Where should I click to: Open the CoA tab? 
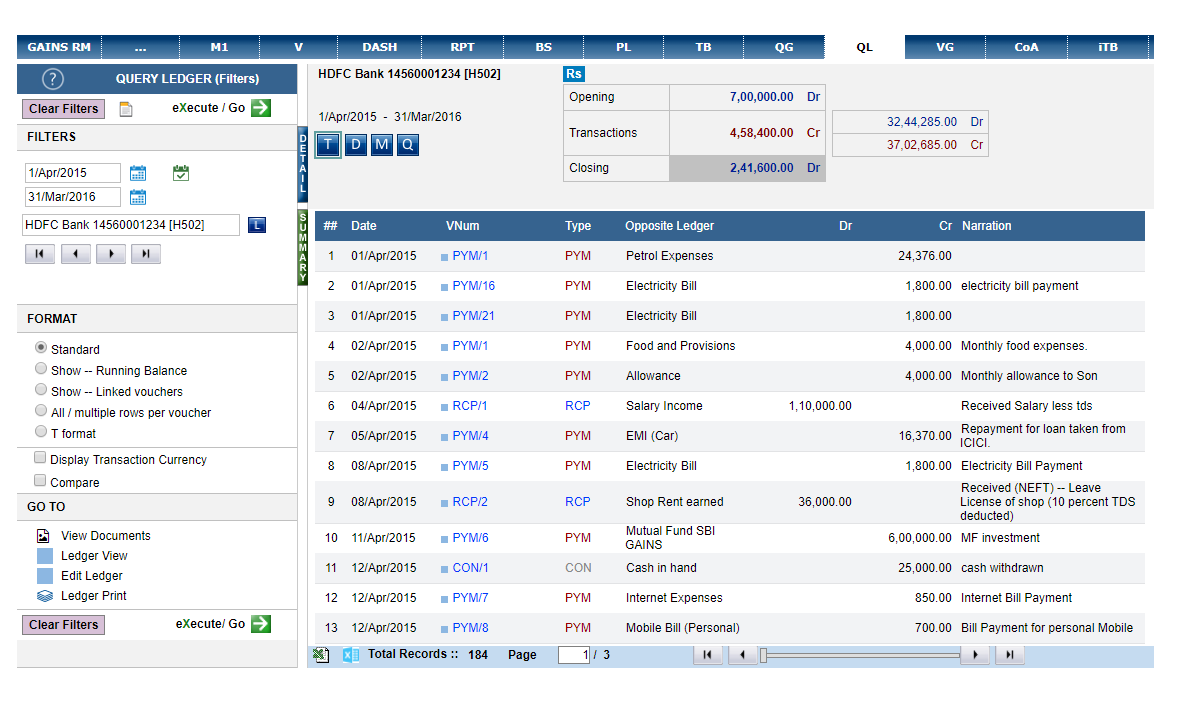(1026, 47)
